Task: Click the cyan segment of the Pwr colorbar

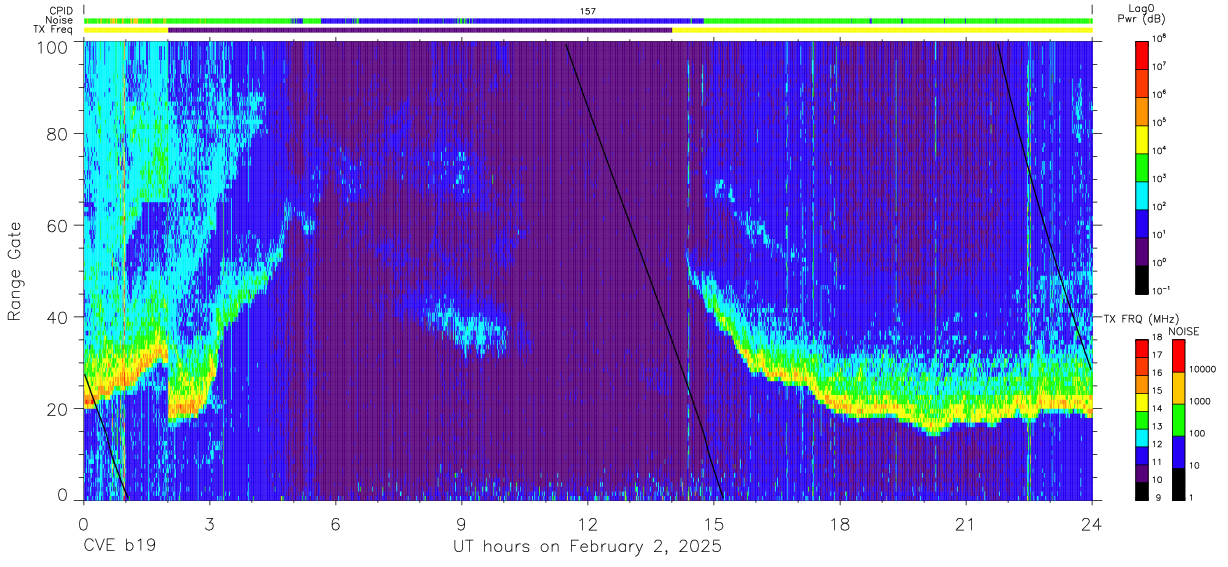Action: 1142,196
